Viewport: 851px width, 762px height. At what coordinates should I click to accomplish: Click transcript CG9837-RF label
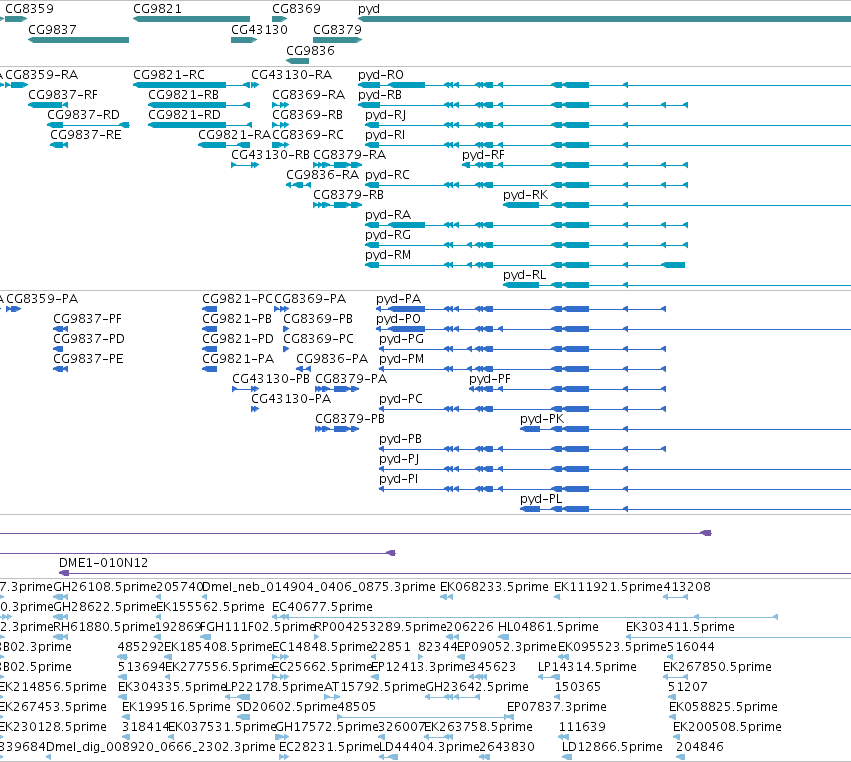[63, 94]
